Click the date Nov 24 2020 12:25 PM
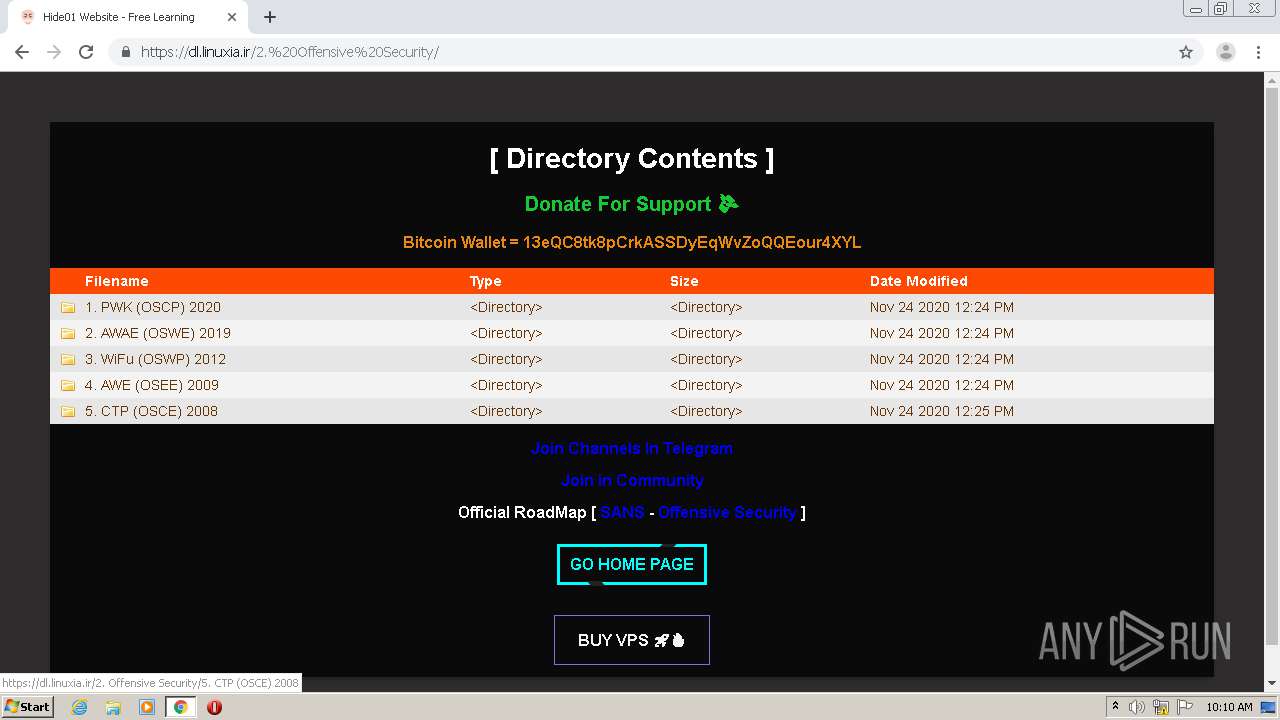The image size is (1280, 720). coord(942,411)
